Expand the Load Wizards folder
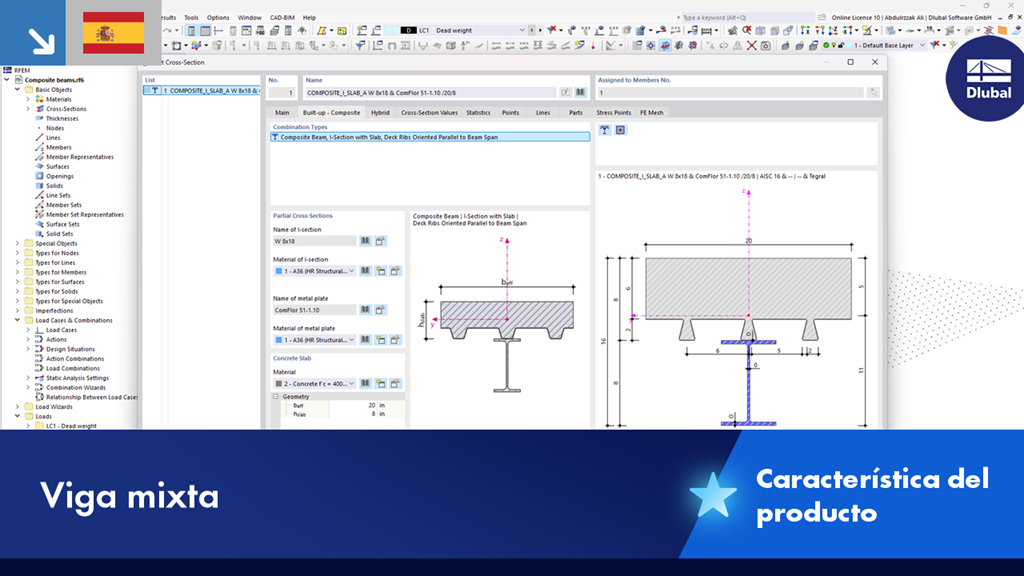Screen dimensions: 1024x576 18,407
